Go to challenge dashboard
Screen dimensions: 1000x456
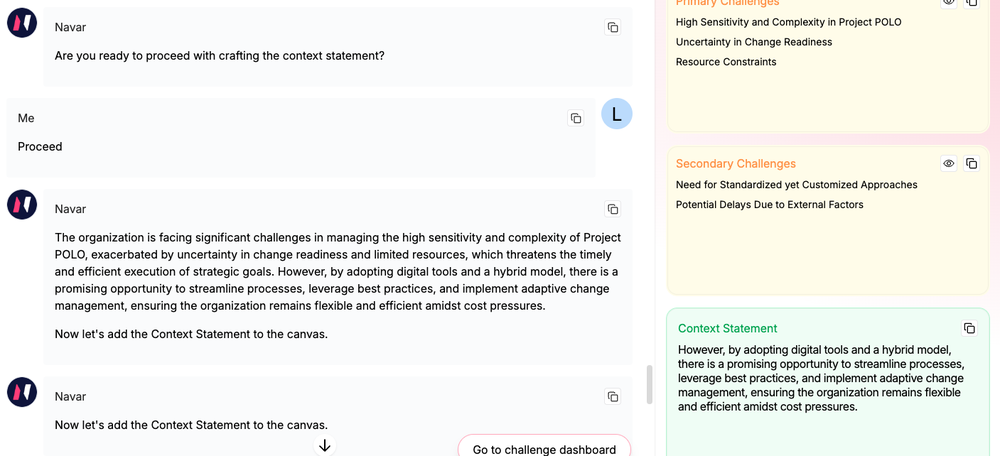coord(544,449)
